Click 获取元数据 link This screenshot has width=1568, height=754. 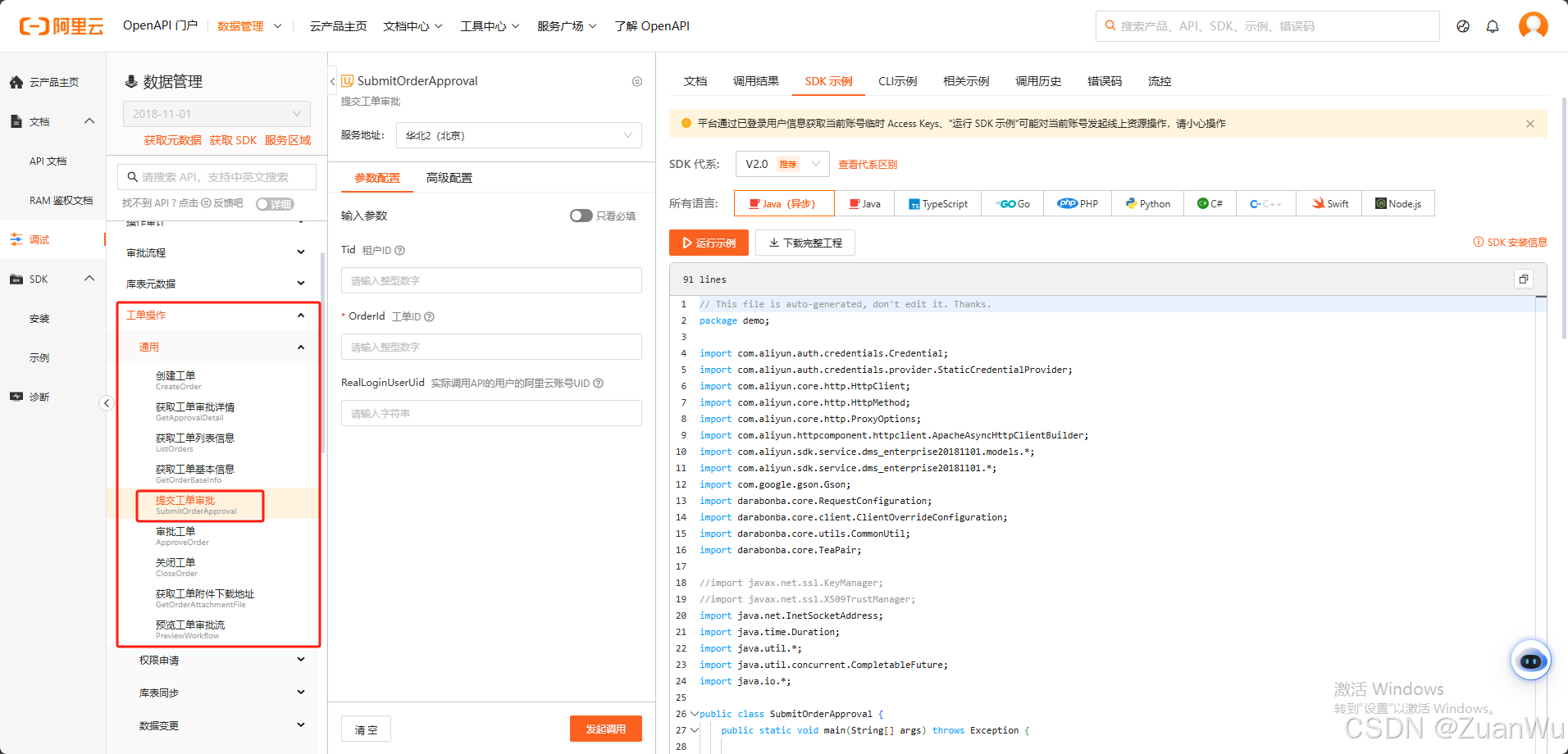click(172, 140)
